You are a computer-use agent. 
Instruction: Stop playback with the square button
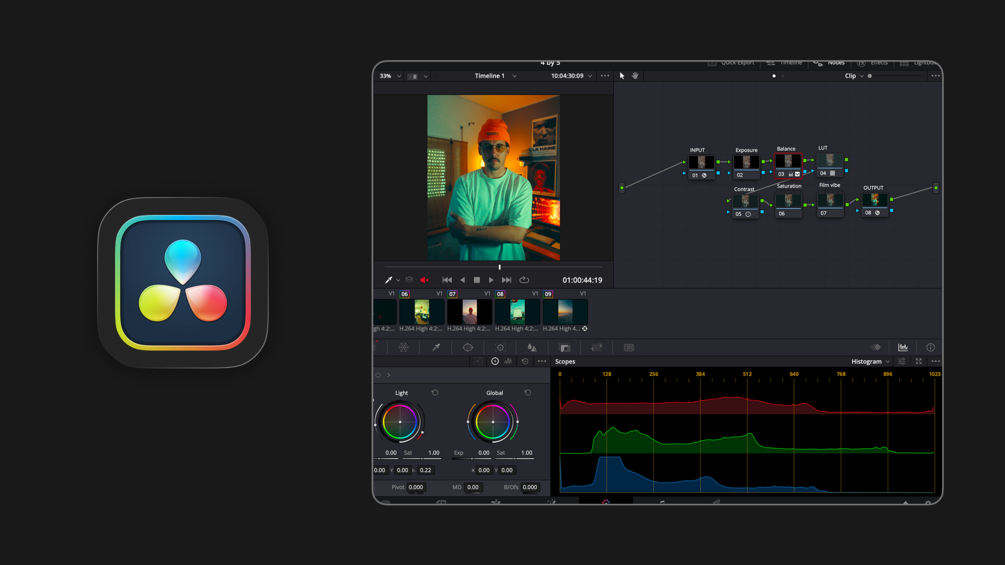477,280
